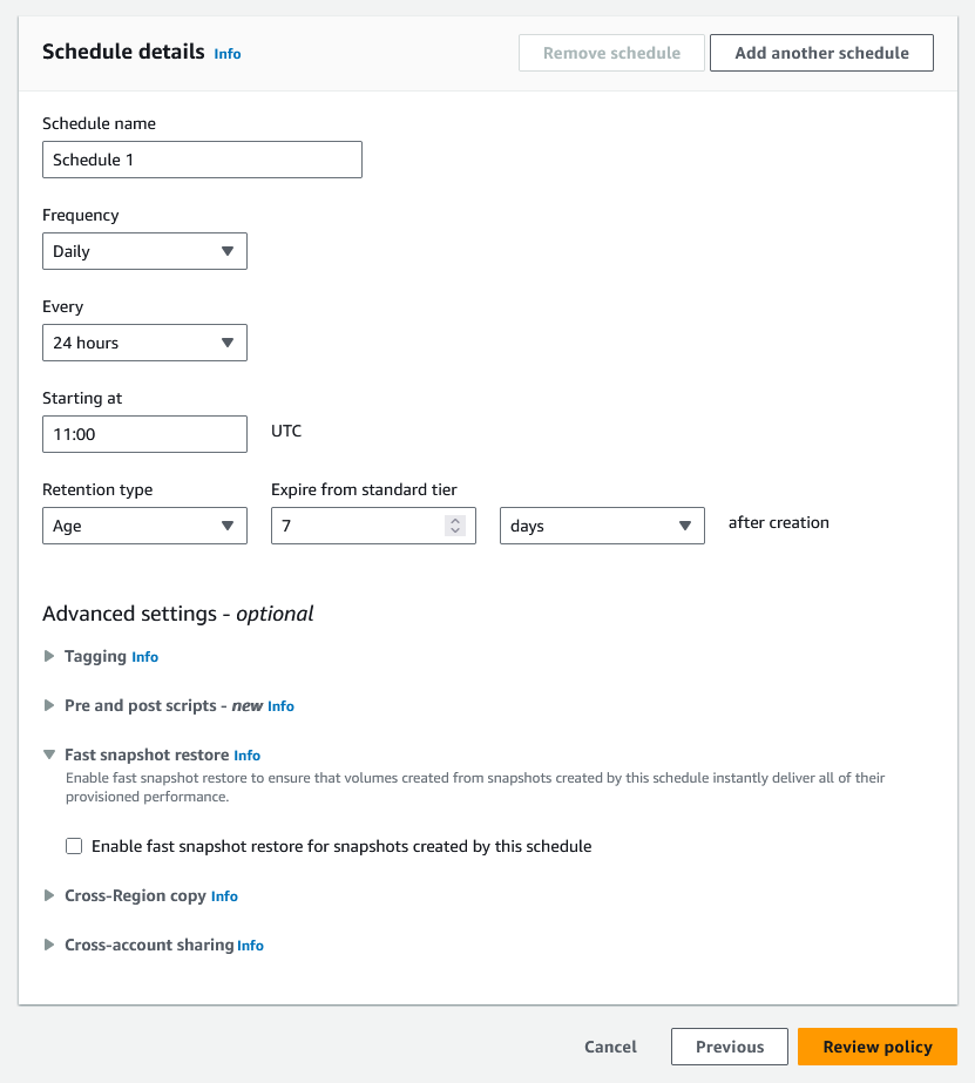977x1083 pixels.
Task: Enable fast snapshot restore for this schedule
Action: coord(74,846)
